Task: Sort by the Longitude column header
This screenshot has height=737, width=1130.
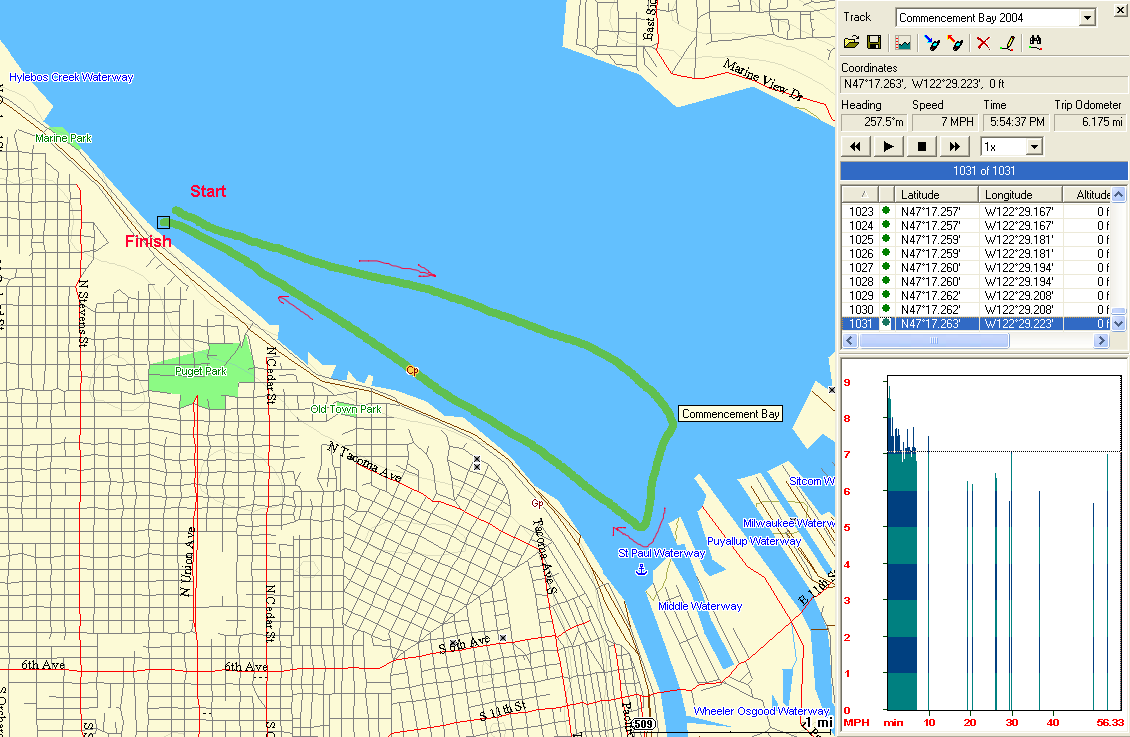Action: (1020, 194)
